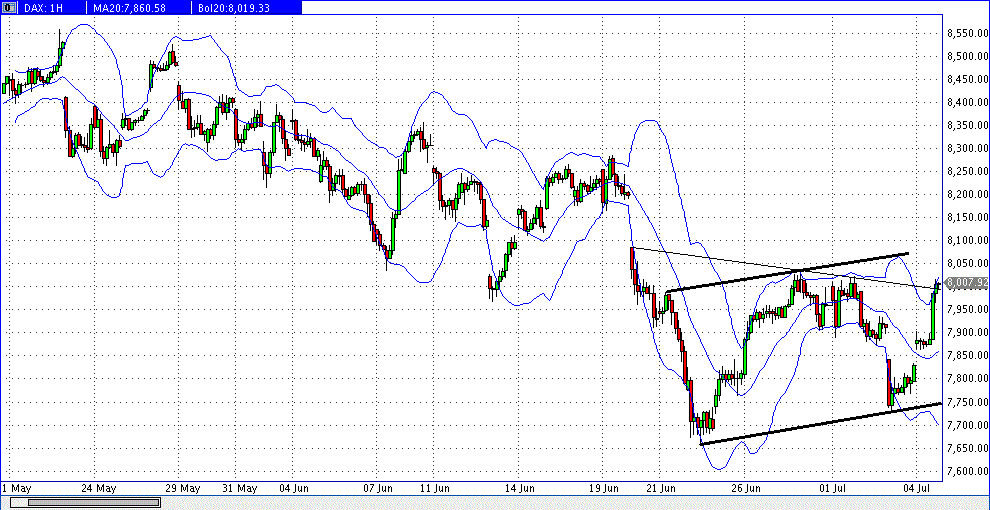
Task: Click the 07 Jun date label
Action: point(378,488)
